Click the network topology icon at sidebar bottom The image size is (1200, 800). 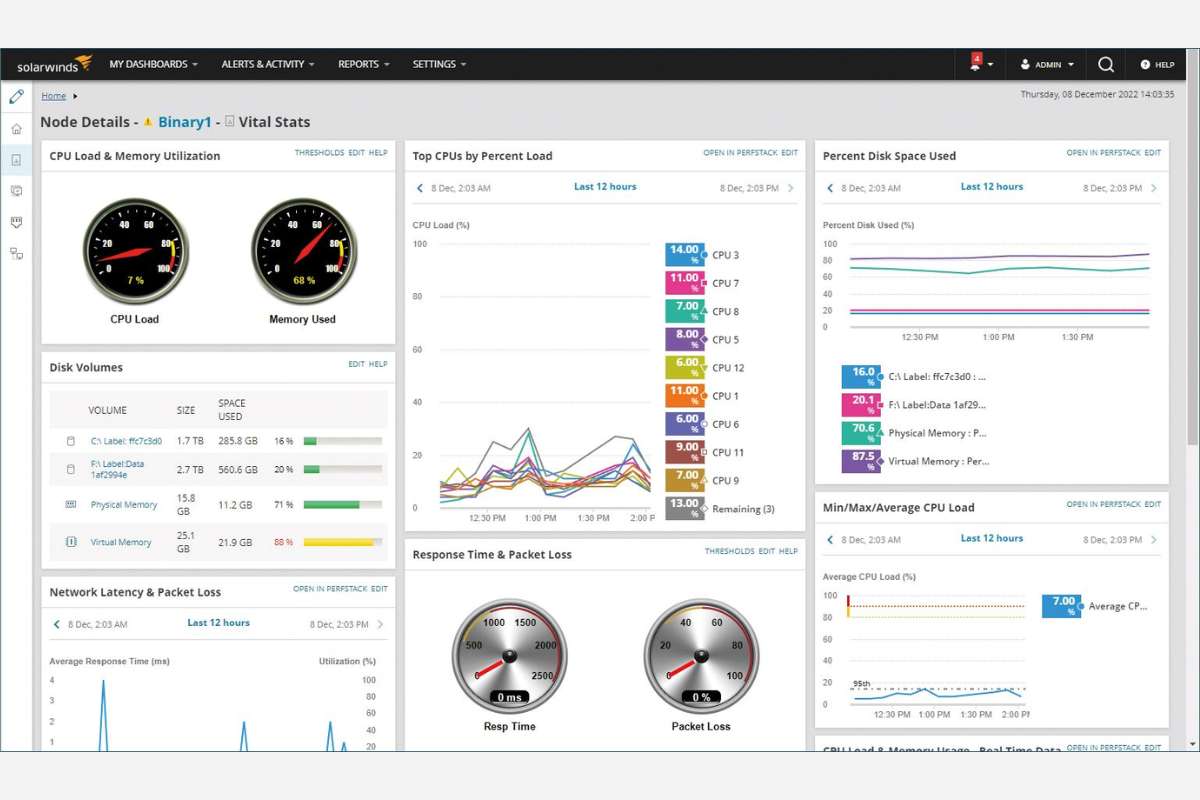point(16,254)
